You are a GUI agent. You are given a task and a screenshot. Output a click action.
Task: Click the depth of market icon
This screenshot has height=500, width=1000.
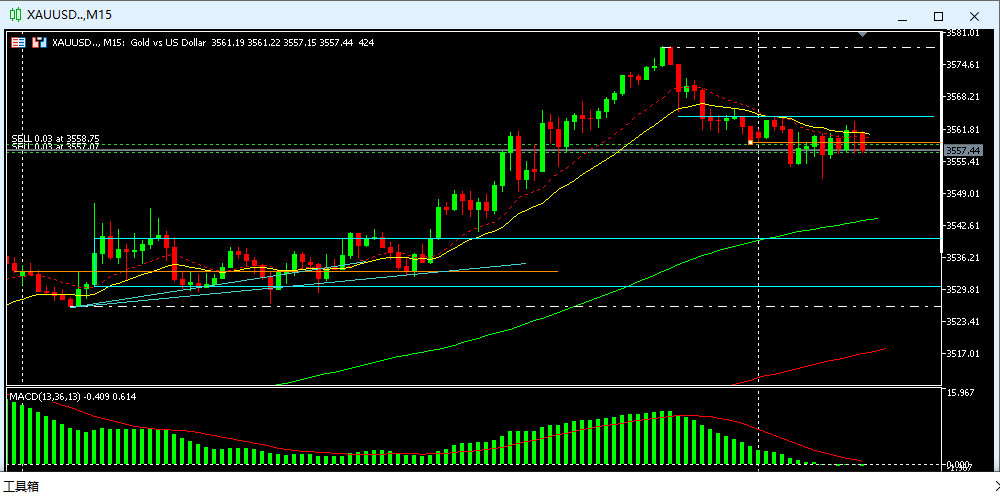40,43
